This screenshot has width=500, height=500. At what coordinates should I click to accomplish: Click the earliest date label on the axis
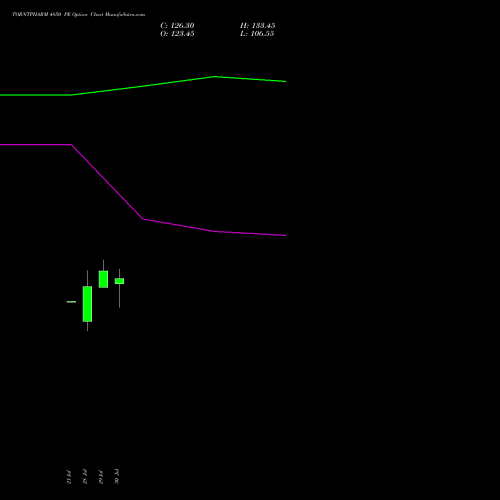(x=69, y=477)
